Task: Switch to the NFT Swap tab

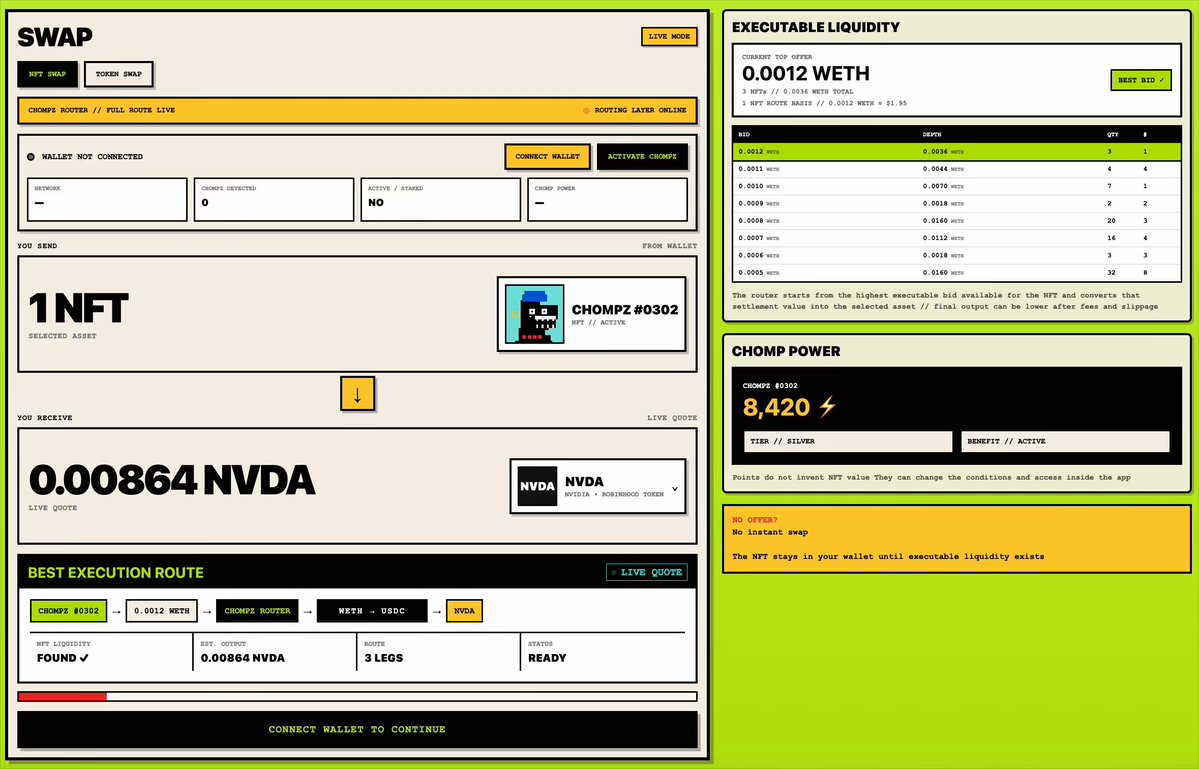Action: tap(47, 74)
